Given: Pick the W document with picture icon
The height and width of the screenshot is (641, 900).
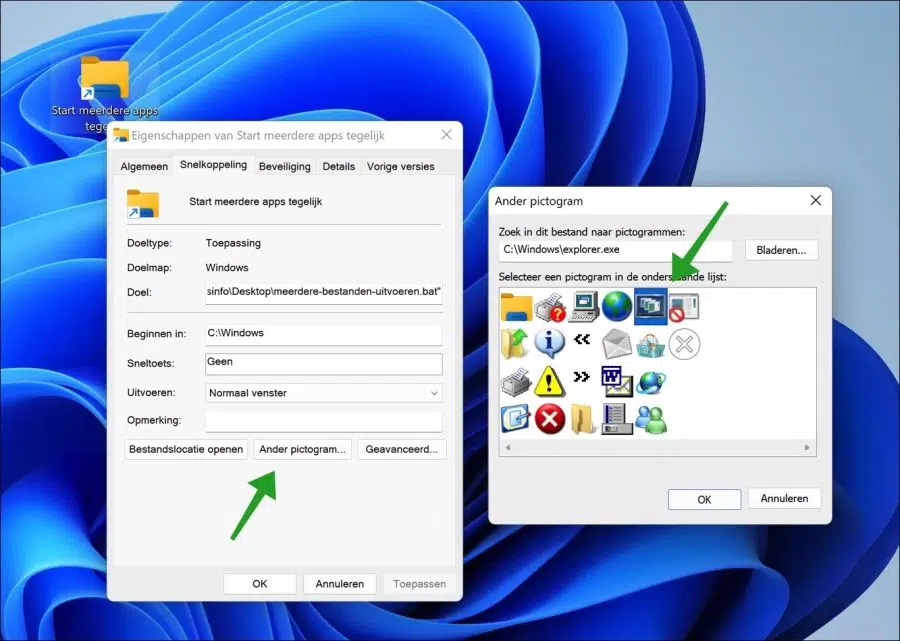Looking at the screenshot, I should click(x=617, y=382).
